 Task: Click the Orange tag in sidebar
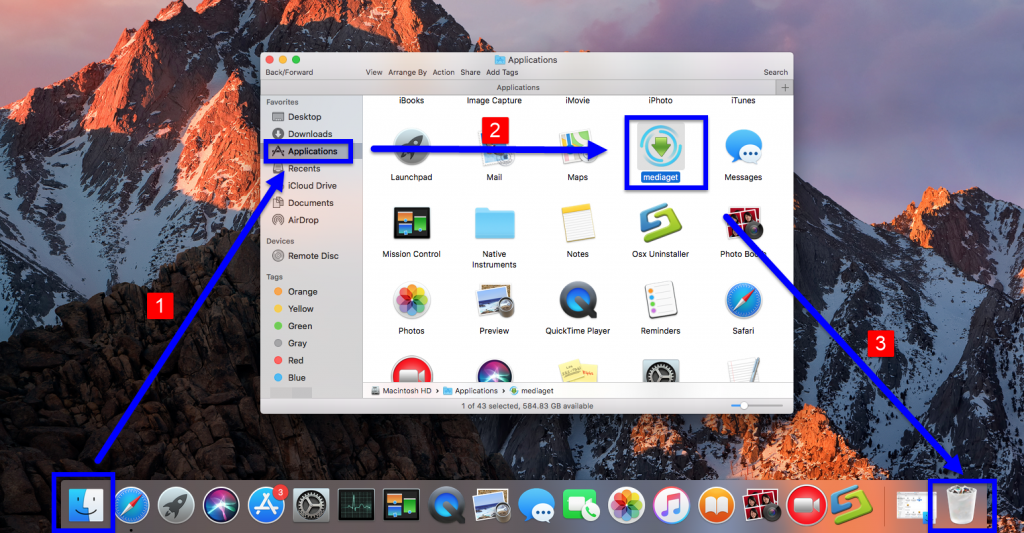click(x=302, y=292)
